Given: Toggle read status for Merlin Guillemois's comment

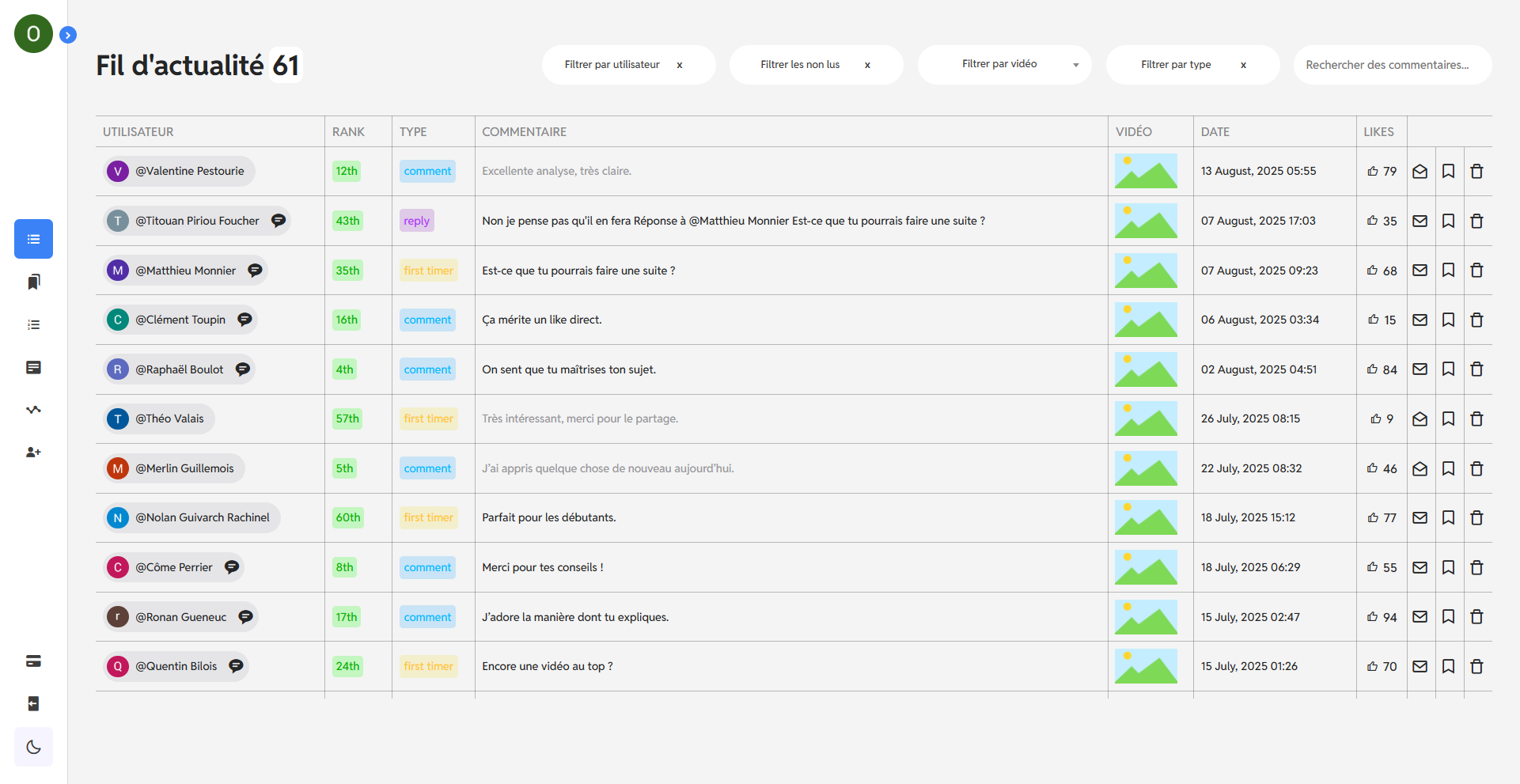Looking at the screenshot, I should click(x=1420, y=468).
